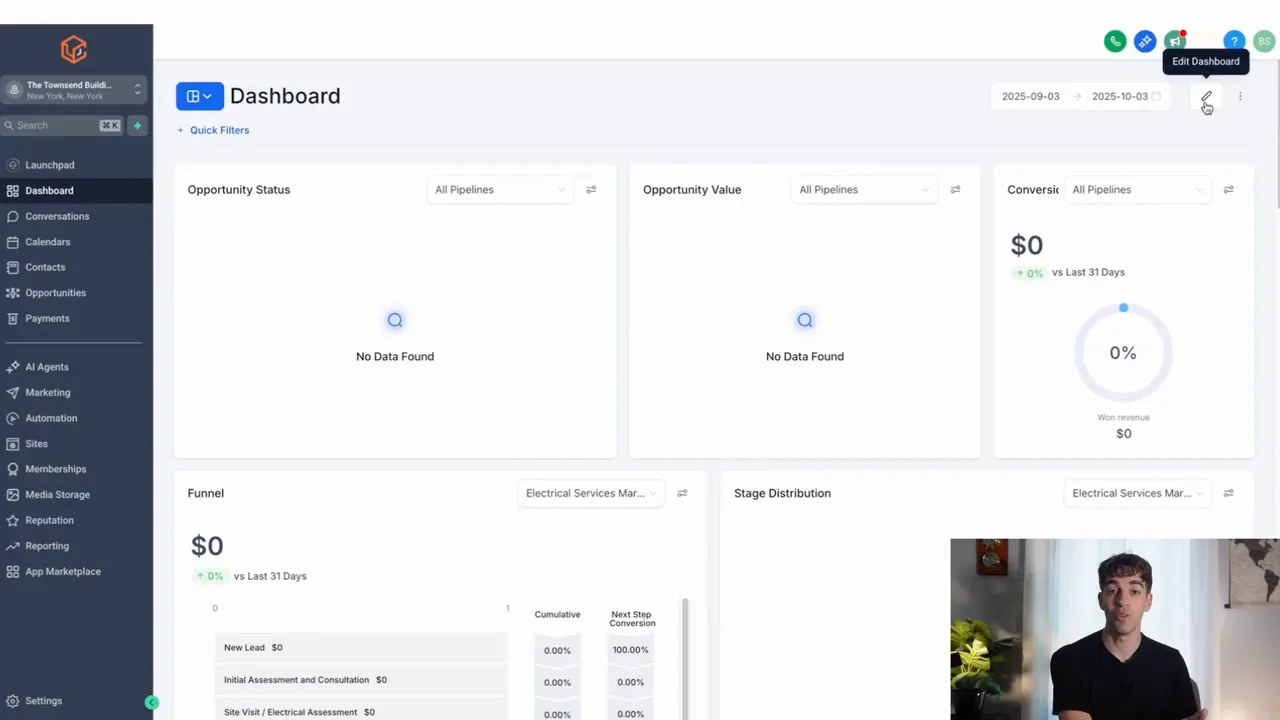Click the Funnel widget title
Screen dimensions: 1280x720
click(205, 493)
